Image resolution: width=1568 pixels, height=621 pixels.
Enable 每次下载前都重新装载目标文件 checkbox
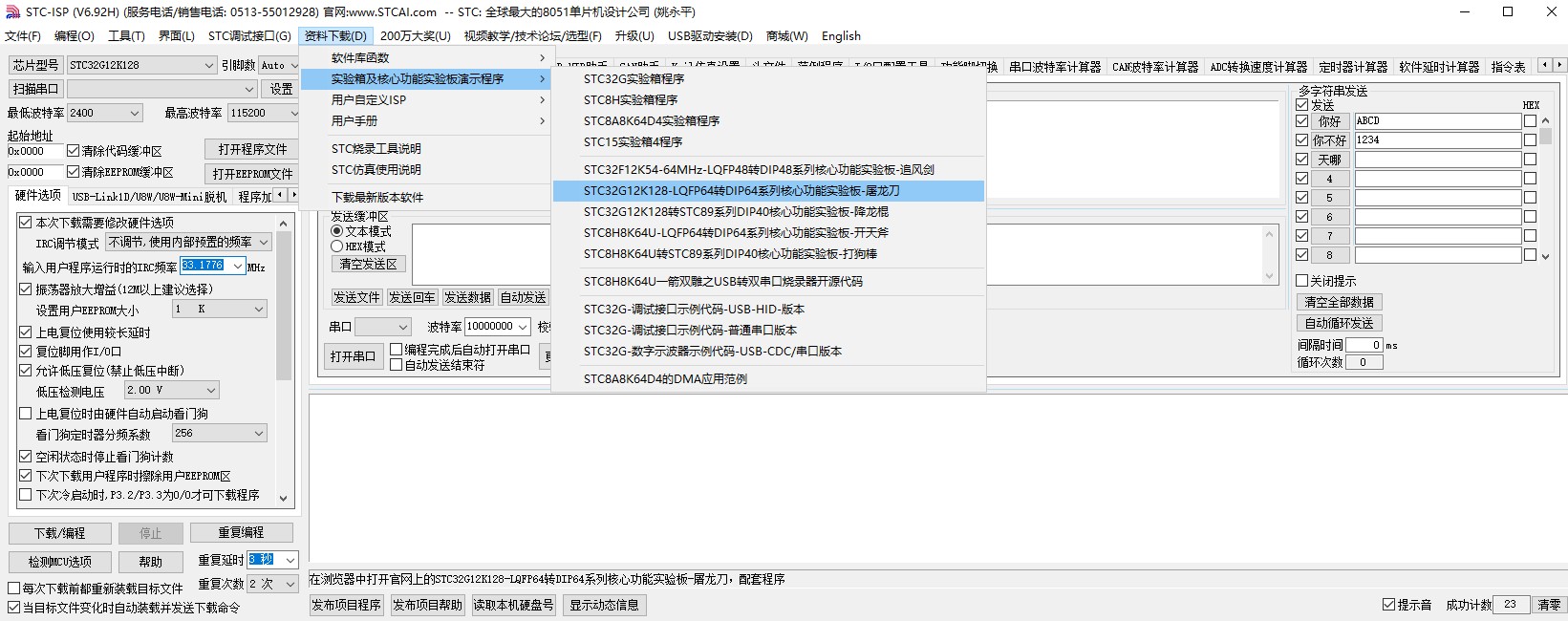click(x=14, y=589)
